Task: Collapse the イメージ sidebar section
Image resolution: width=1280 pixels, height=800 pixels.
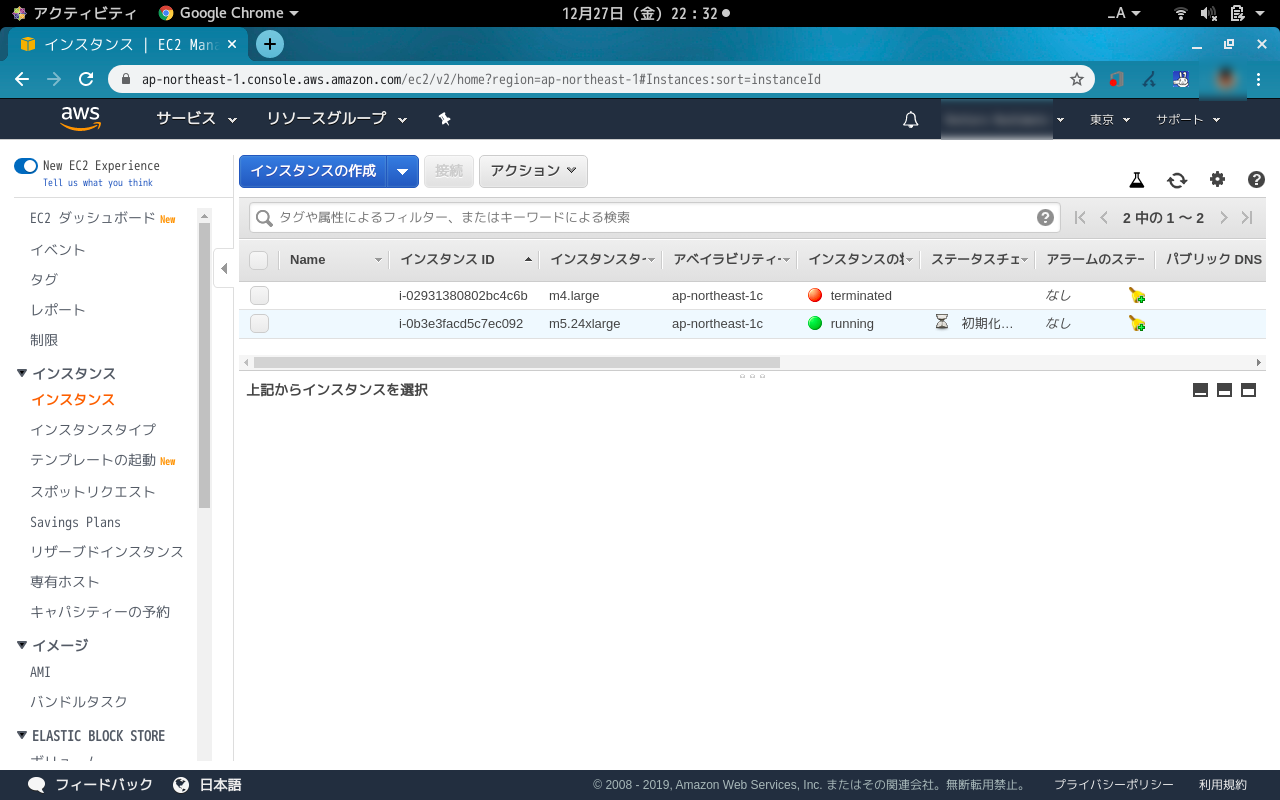Action: [22, 645]
